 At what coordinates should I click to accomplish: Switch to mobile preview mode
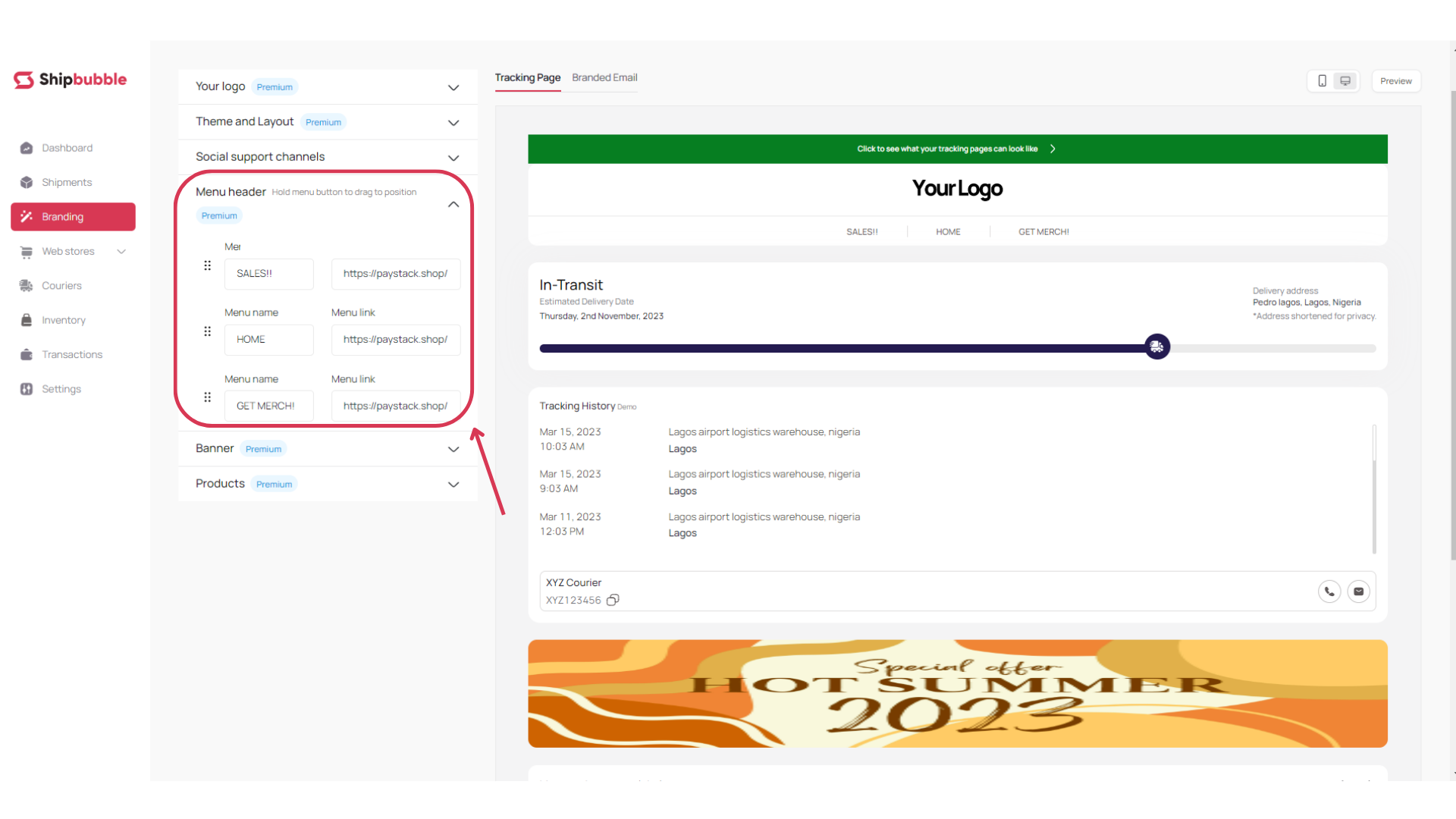click(x=1322, y=81)
